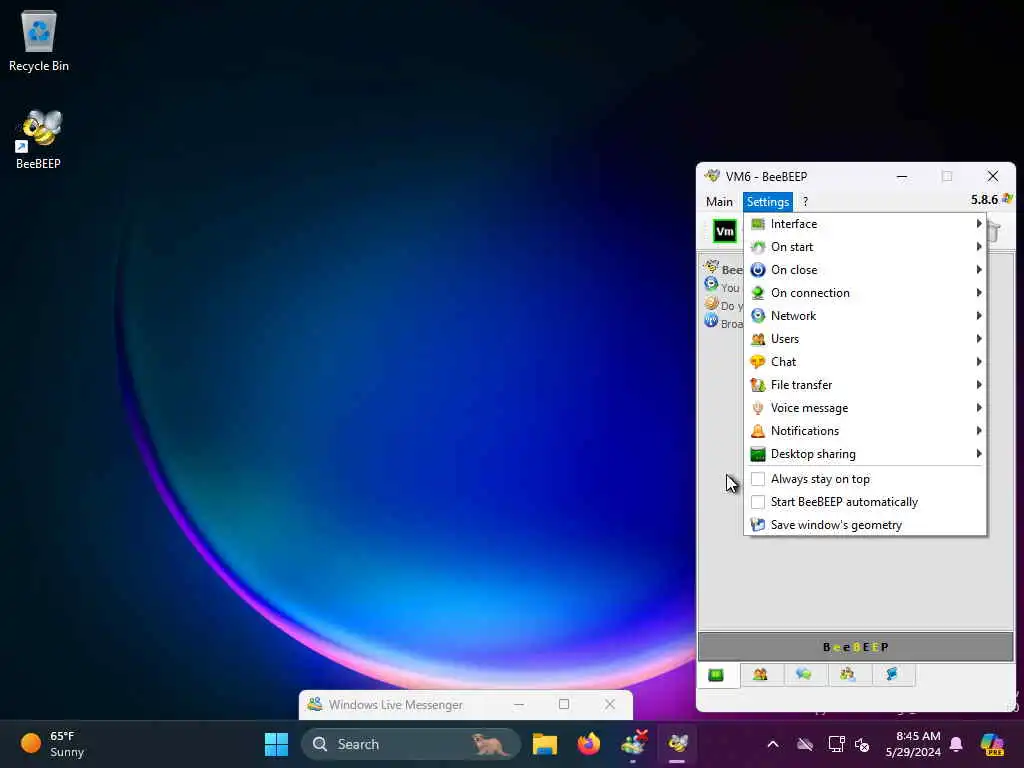The height and width of the screenshot is (768, 1024).
Task: Open the ? help menu
Action: pos(805,202)
